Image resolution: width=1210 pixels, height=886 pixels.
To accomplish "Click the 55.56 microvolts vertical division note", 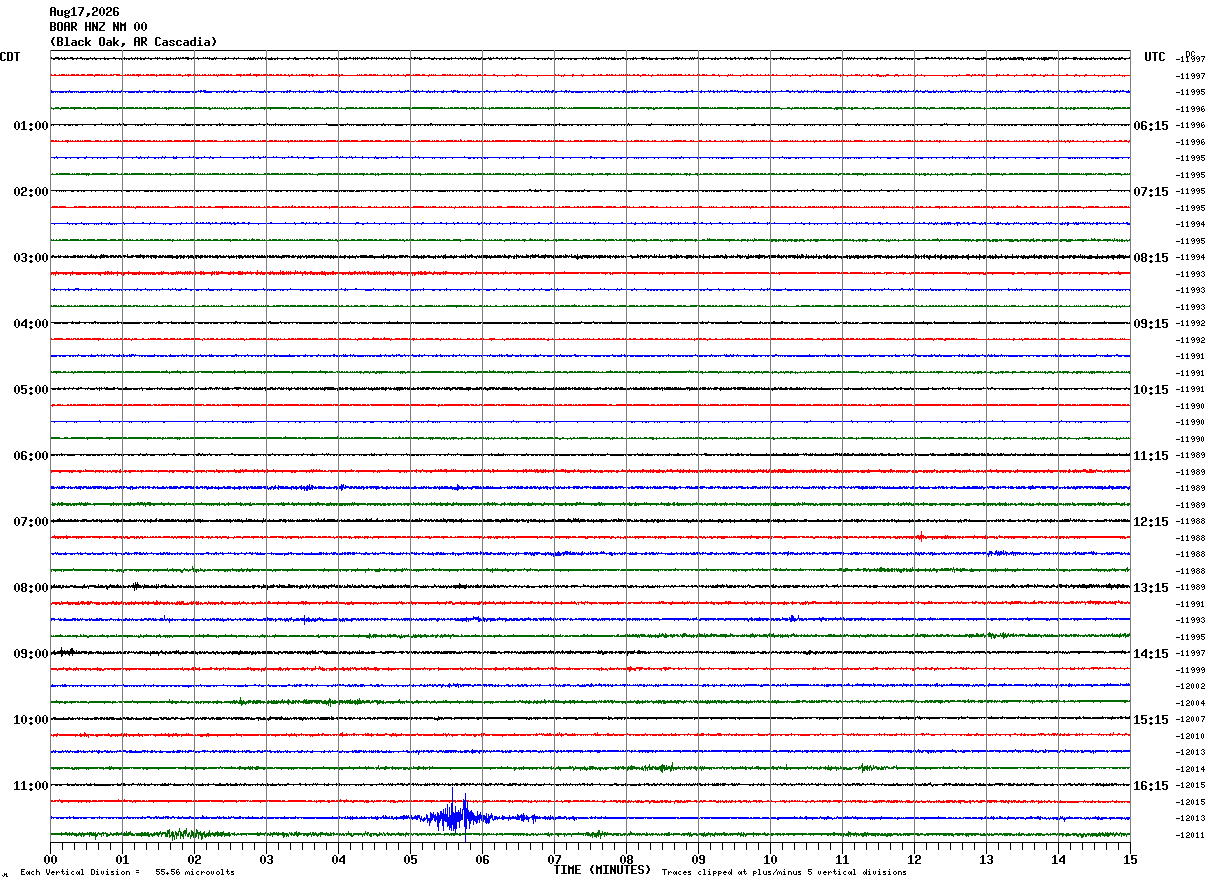I will click(x=195, y=873).
